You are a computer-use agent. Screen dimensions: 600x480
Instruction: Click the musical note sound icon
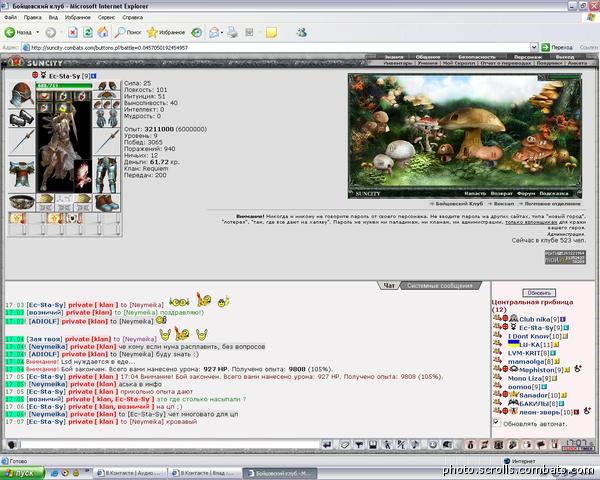click(x=415, y=445)
